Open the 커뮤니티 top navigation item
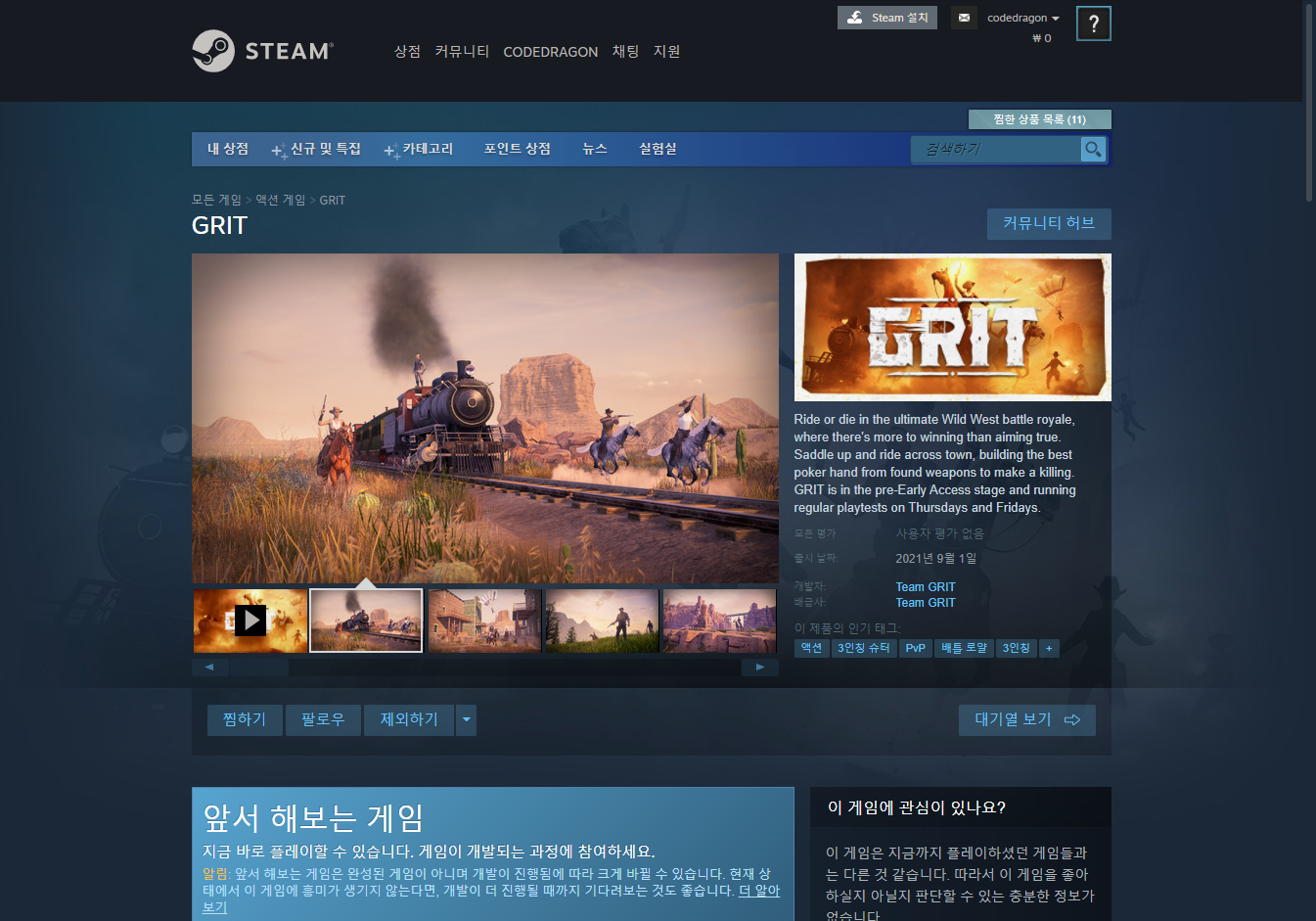The image size is (1316, 921). pyautogui.click(x=462, y=51)
